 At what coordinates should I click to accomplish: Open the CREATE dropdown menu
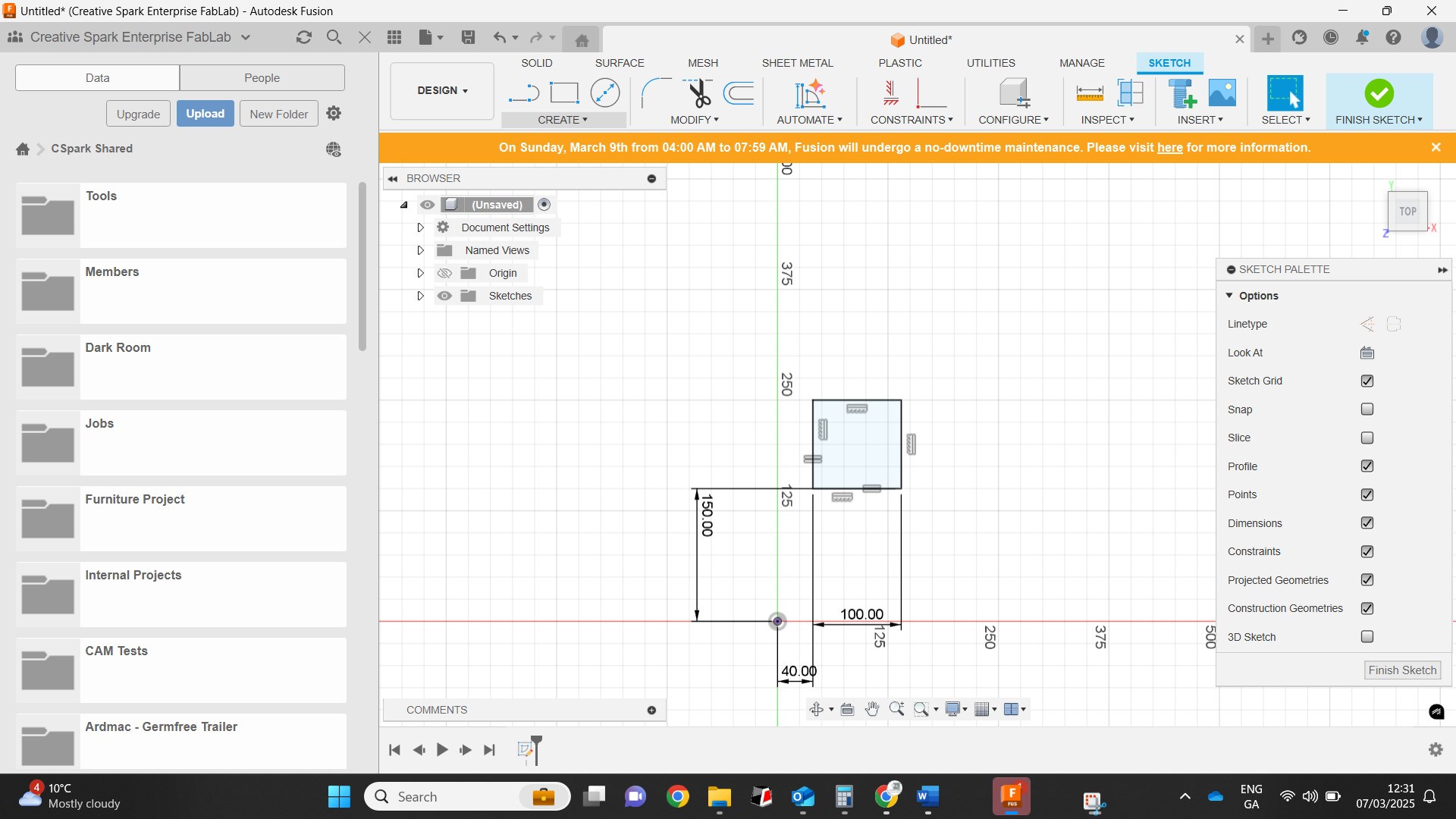[563, 120]
